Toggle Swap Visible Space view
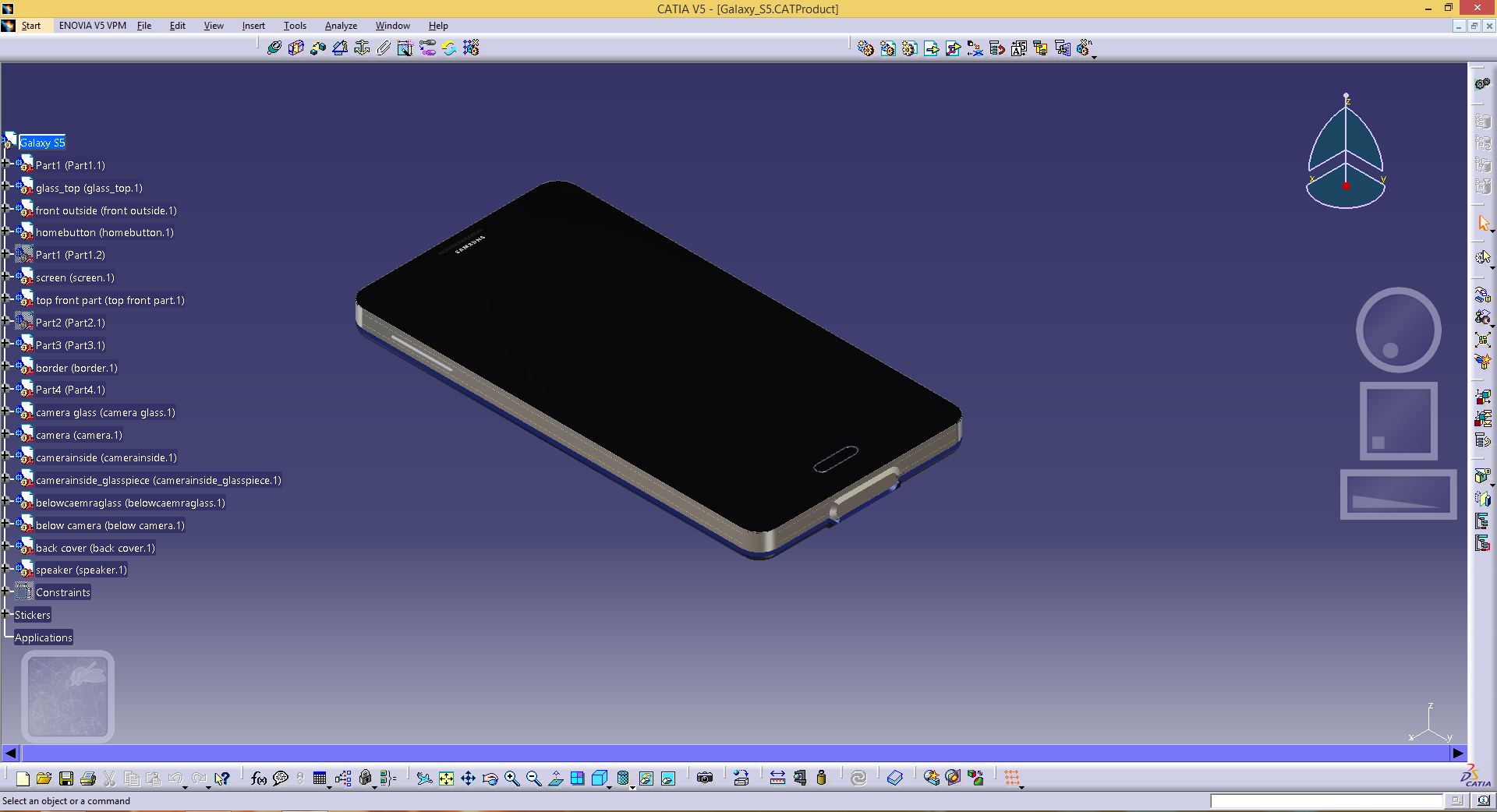Screen dimensions: 1497x812 click(668, 778)
